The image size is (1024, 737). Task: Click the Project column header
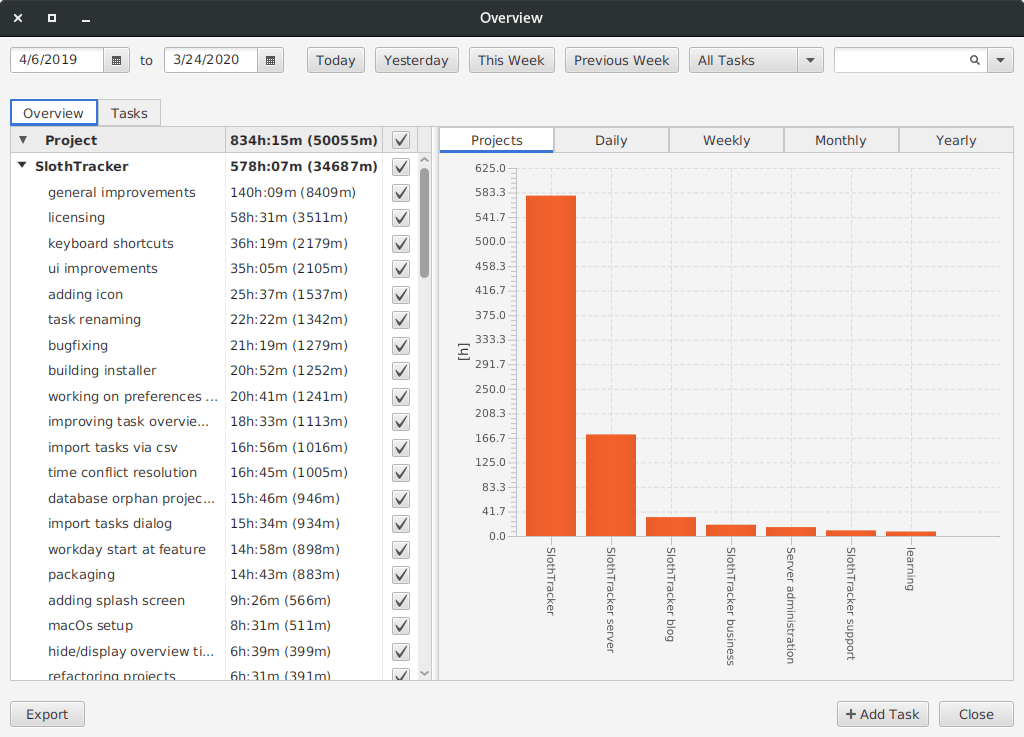click(118, 140)
